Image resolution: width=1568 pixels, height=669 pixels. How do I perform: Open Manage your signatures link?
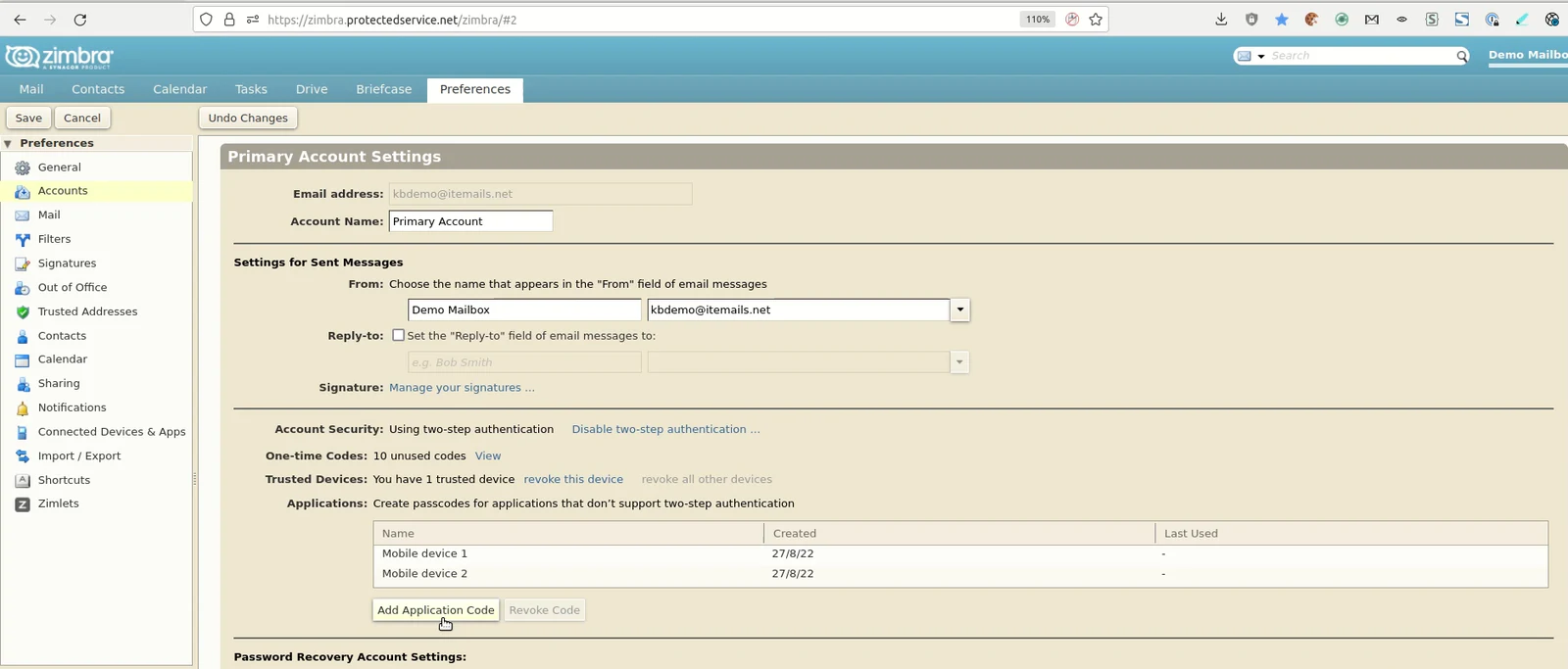[462, 388]
